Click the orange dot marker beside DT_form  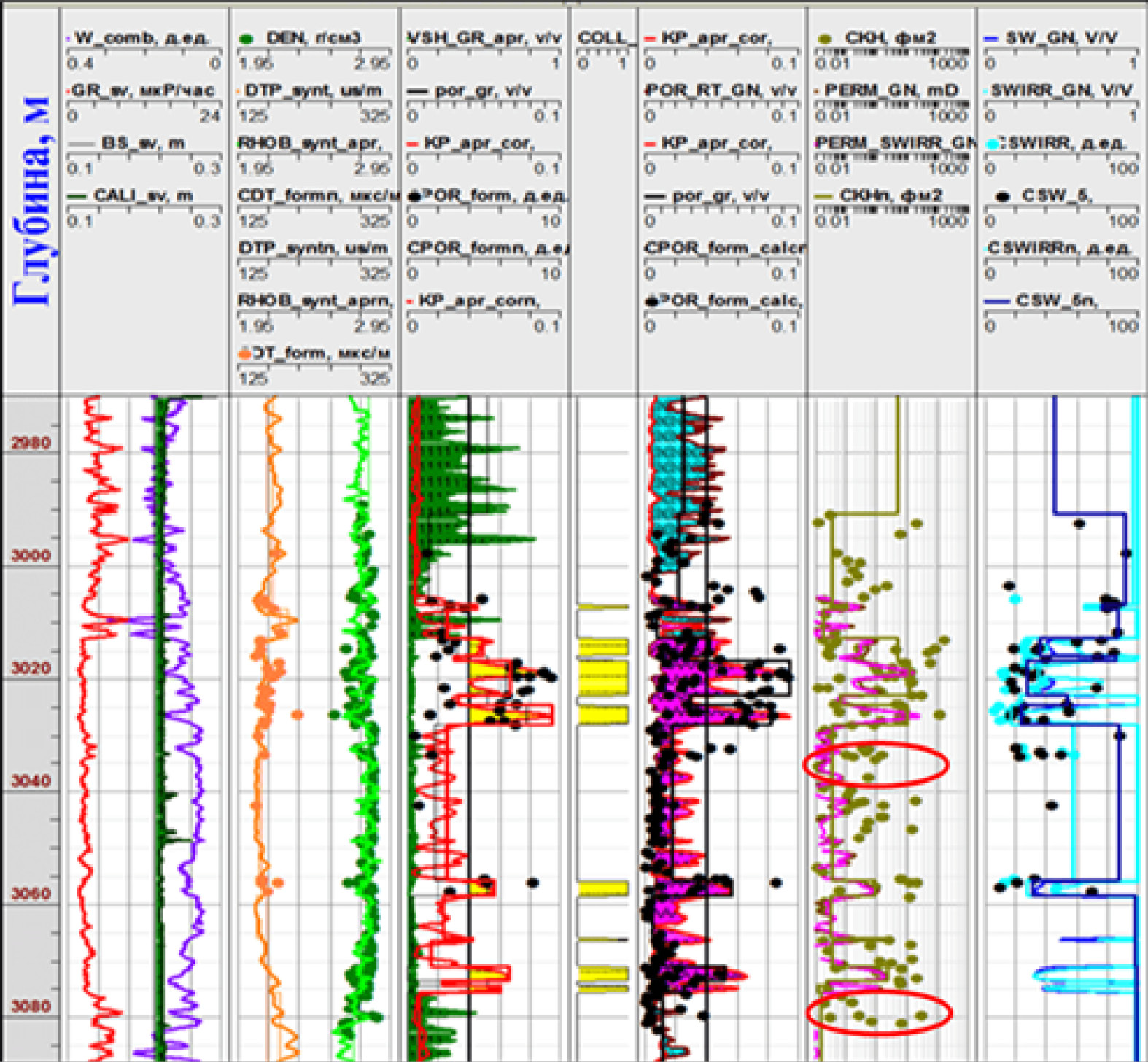point(245,354)
